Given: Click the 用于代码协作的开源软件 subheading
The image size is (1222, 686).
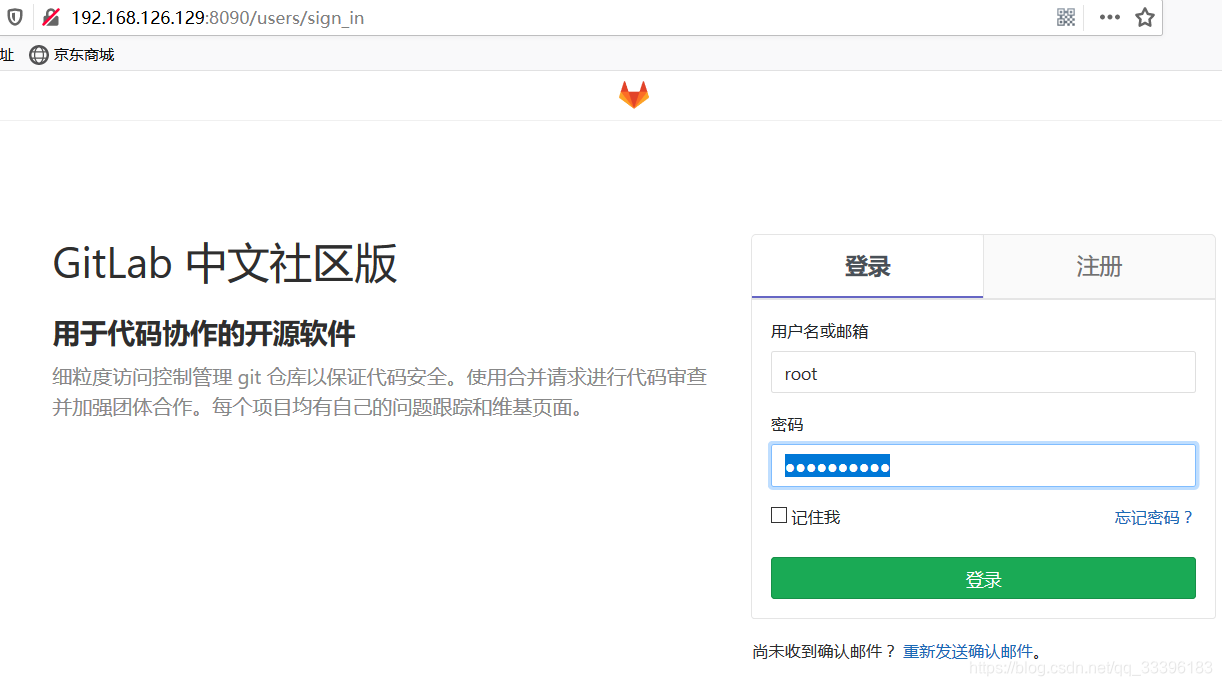Looking at the screenshot, I should tap(204, 333).
